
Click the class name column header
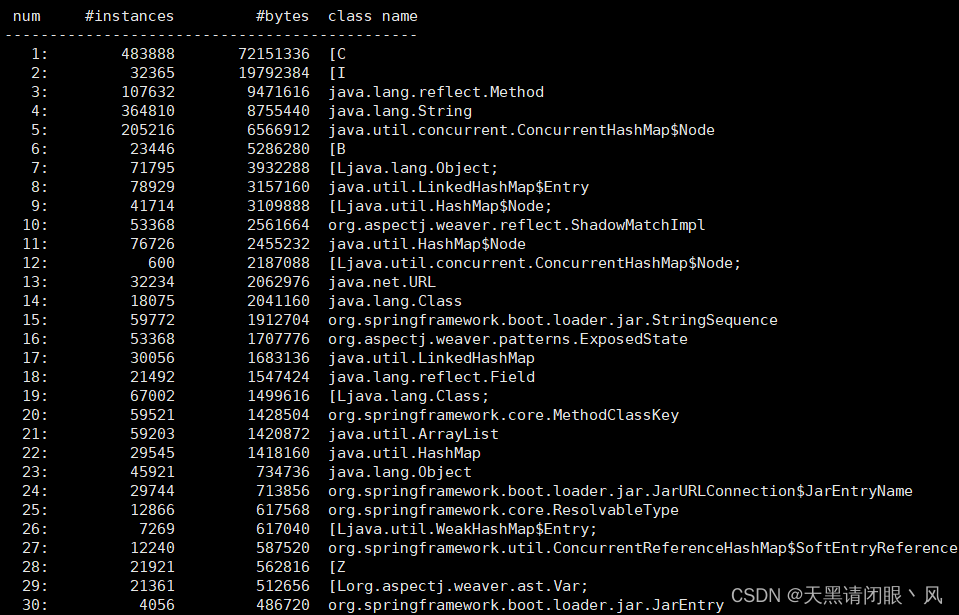[372, 15]
